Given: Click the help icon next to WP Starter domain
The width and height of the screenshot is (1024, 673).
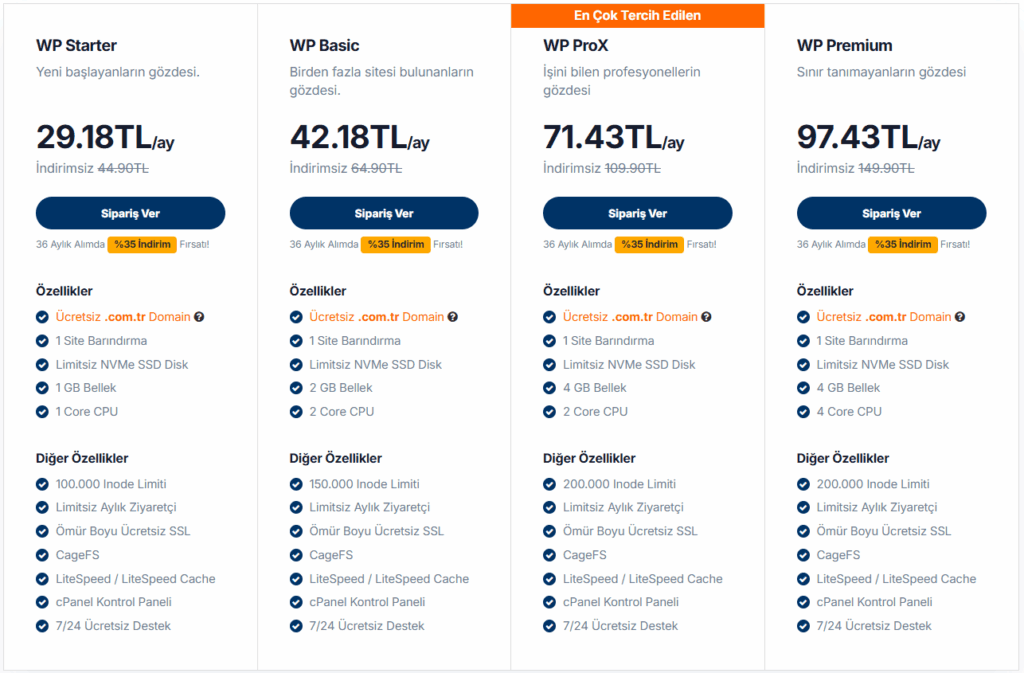Looking at the screenshot, I should pos(198,316).
